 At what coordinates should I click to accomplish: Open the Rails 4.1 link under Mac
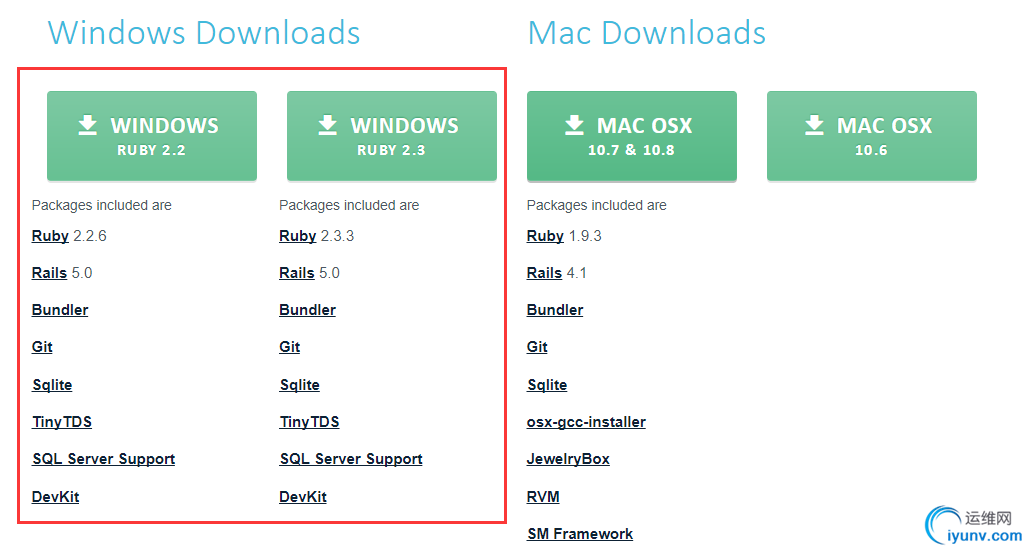(x=544, y=273)
